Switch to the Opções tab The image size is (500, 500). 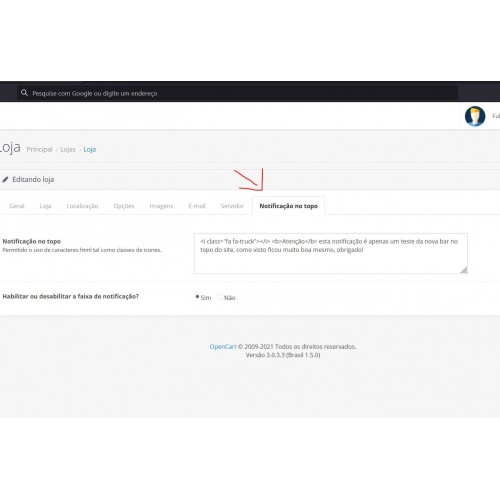(x=124, y=206)
